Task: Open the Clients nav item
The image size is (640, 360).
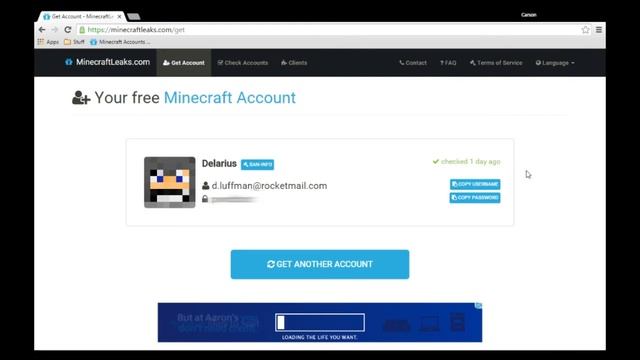Action: coord(294,63)
